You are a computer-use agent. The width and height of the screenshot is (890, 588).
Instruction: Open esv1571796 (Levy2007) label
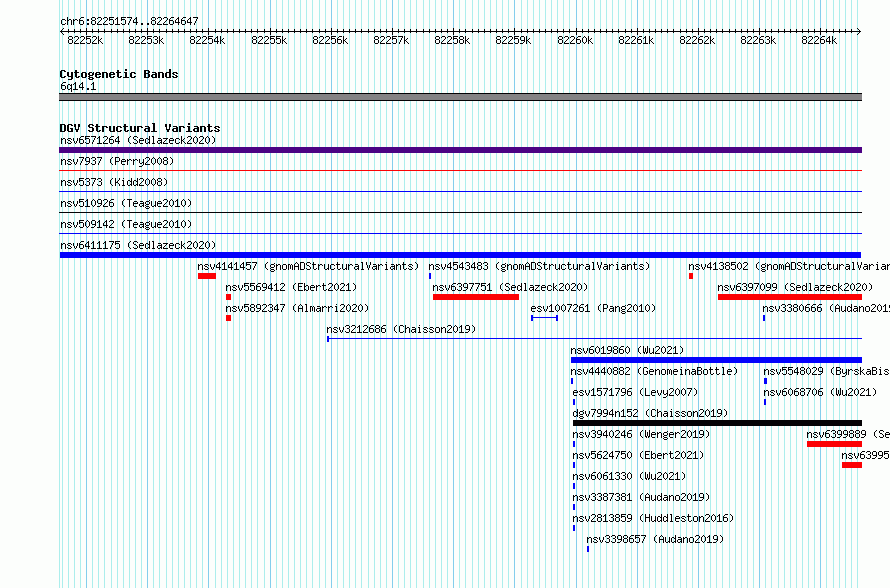[x=635, y=392]
